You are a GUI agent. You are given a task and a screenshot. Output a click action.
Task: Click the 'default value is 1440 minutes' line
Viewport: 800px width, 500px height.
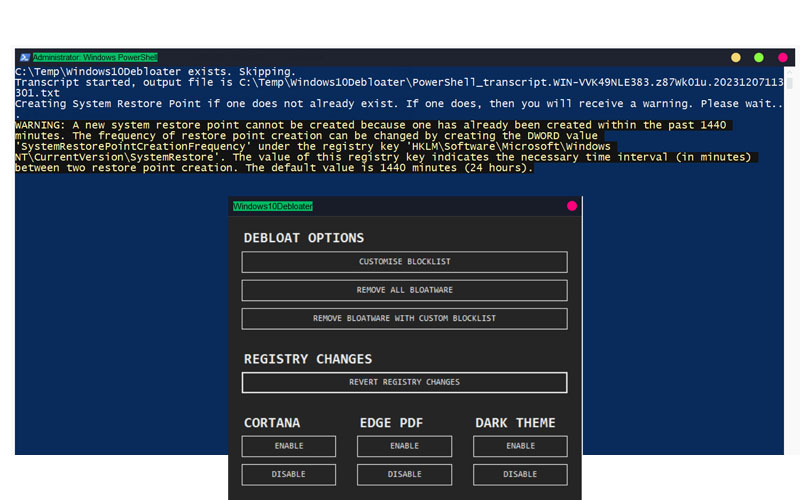point(274,168)
